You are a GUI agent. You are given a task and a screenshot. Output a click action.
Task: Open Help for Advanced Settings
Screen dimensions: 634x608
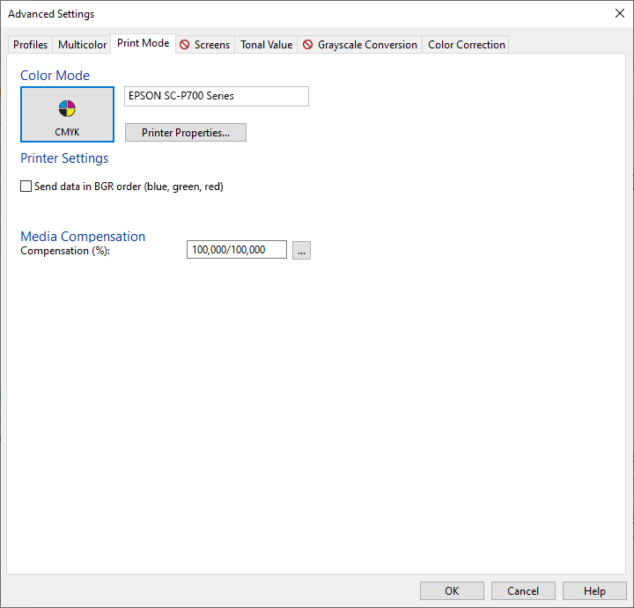(x=594, y=590)
